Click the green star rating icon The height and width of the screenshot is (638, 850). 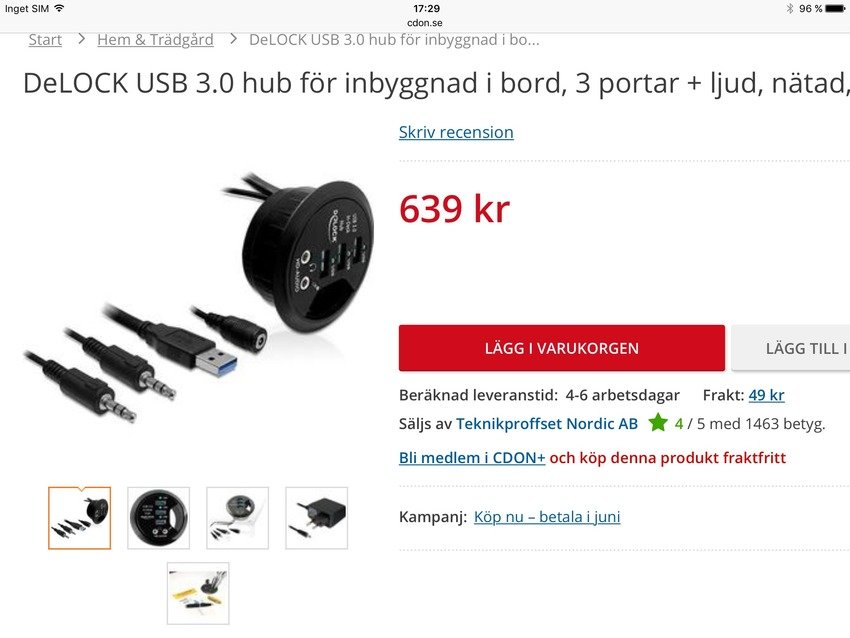pyautogui.click(x=658, y=422)
